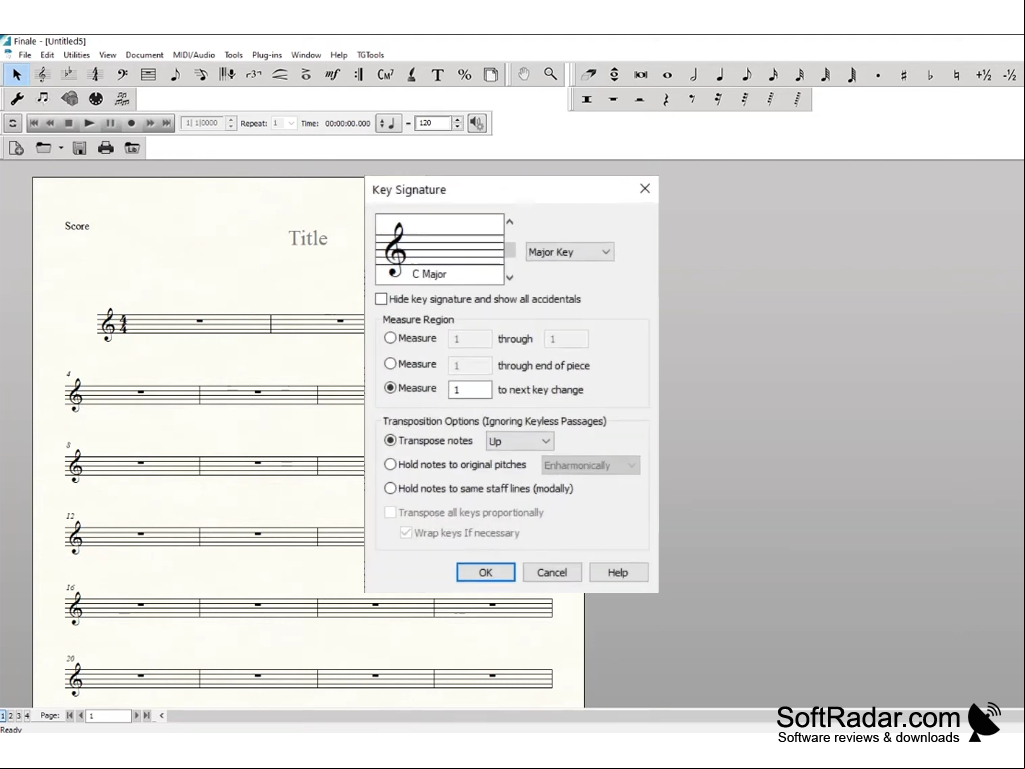Viewport: 1025px width, 769px height.
Task: Select the Expression mf tool
Action: coord(333,75)
